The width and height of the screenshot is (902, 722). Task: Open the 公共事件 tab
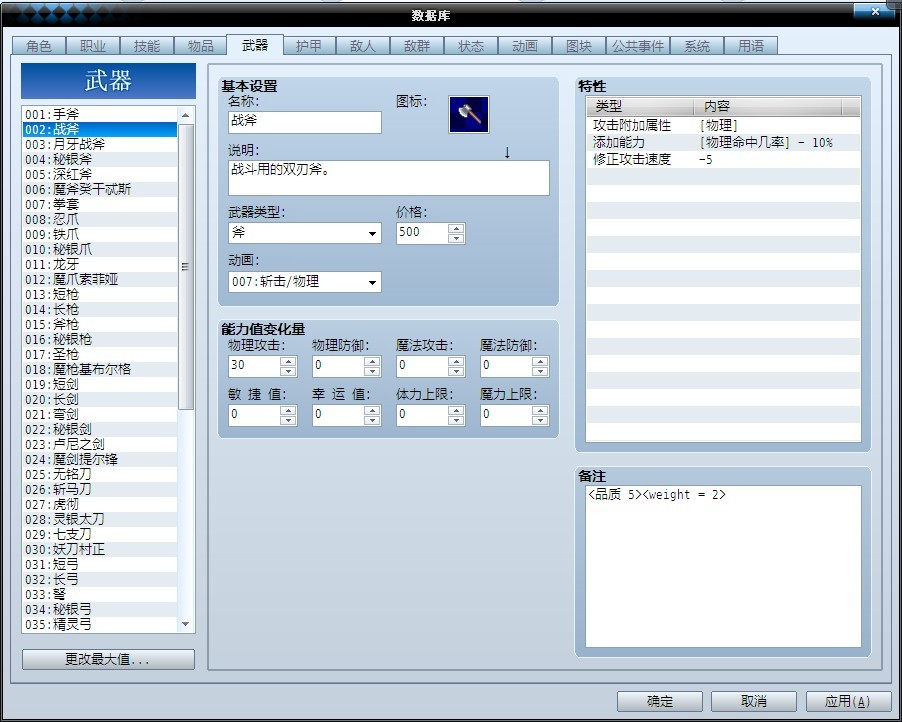point(637,45)
